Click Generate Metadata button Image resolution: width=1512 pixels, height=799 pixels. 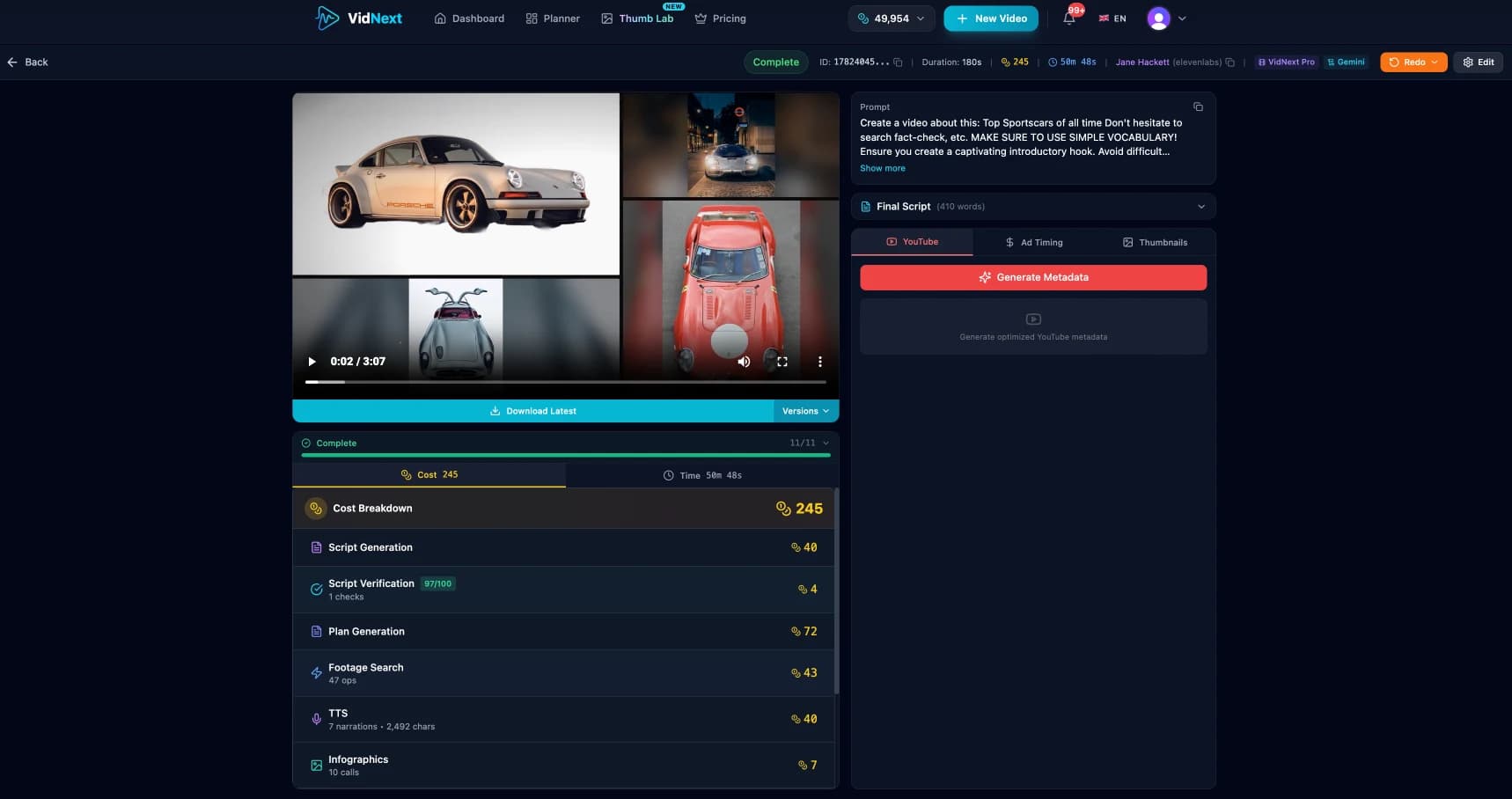click(x=1033, y=277)
